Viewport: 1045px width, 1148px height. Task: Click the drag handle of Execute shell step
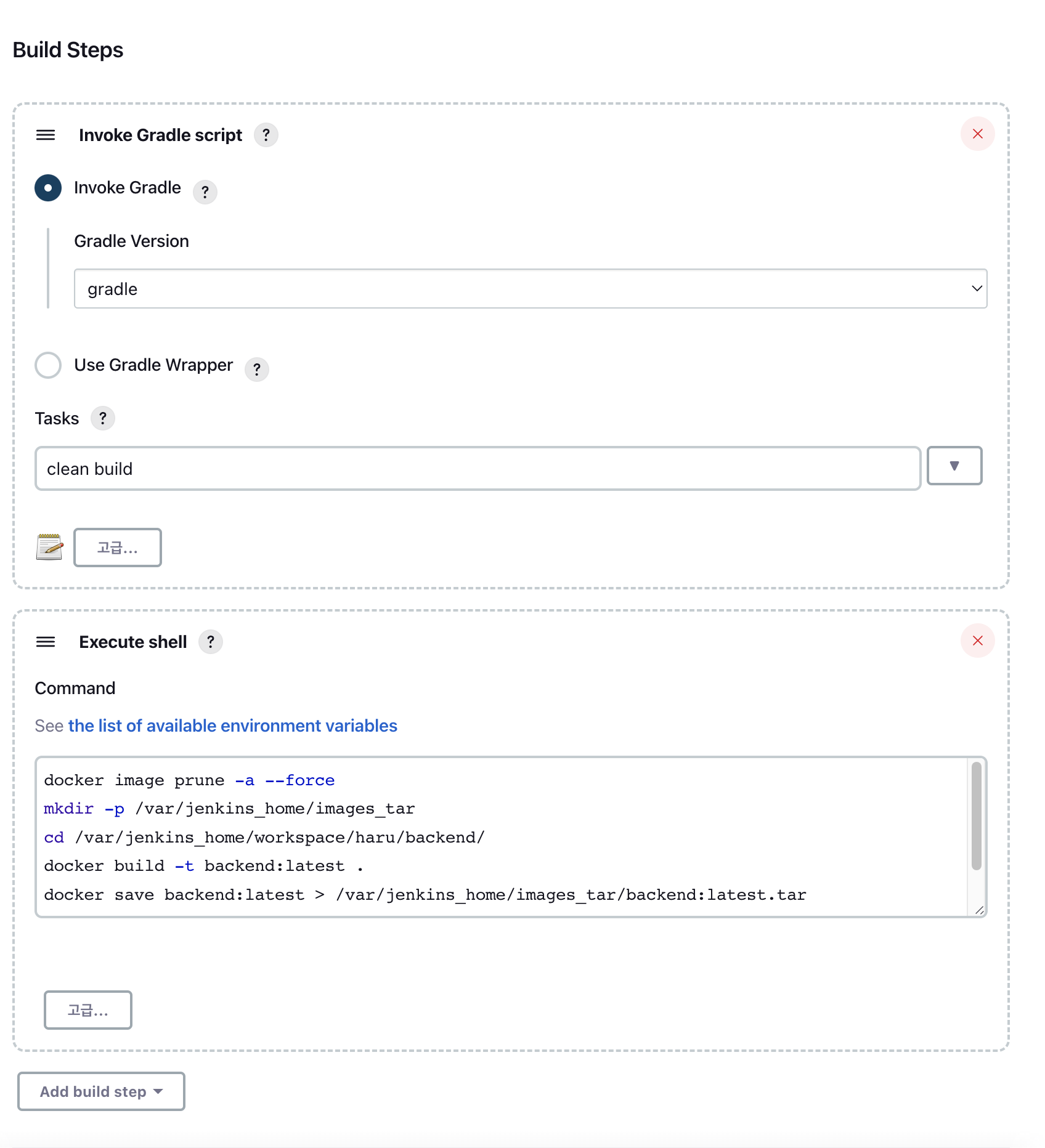46,642
